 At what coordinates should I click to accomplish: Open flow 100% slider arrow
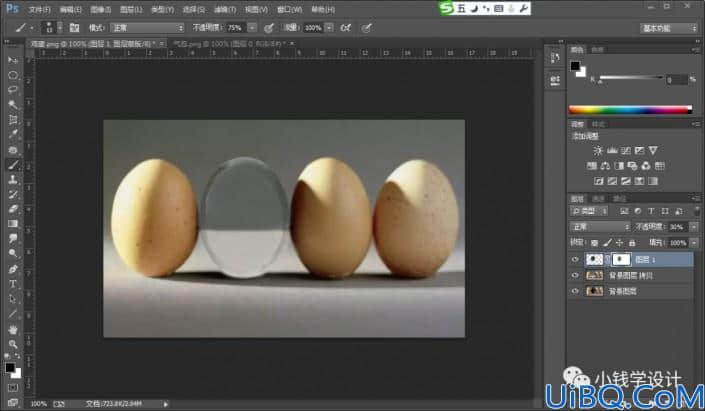tap(330, 28)
